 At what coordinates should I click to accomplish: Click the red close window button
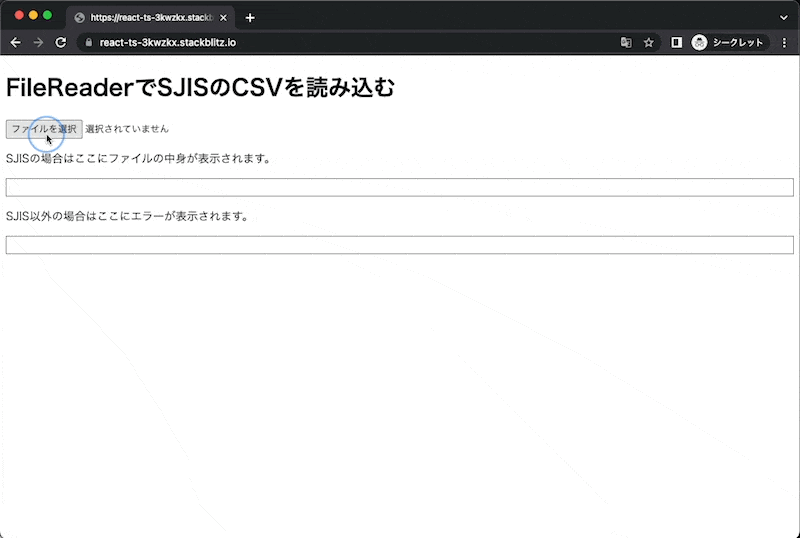point(19,15)
